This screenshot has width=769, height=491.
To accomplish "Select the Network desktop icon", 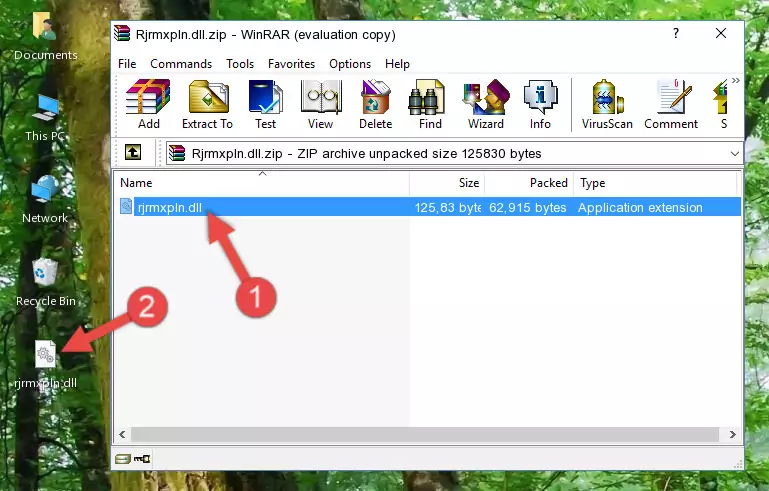I will 45,199.
